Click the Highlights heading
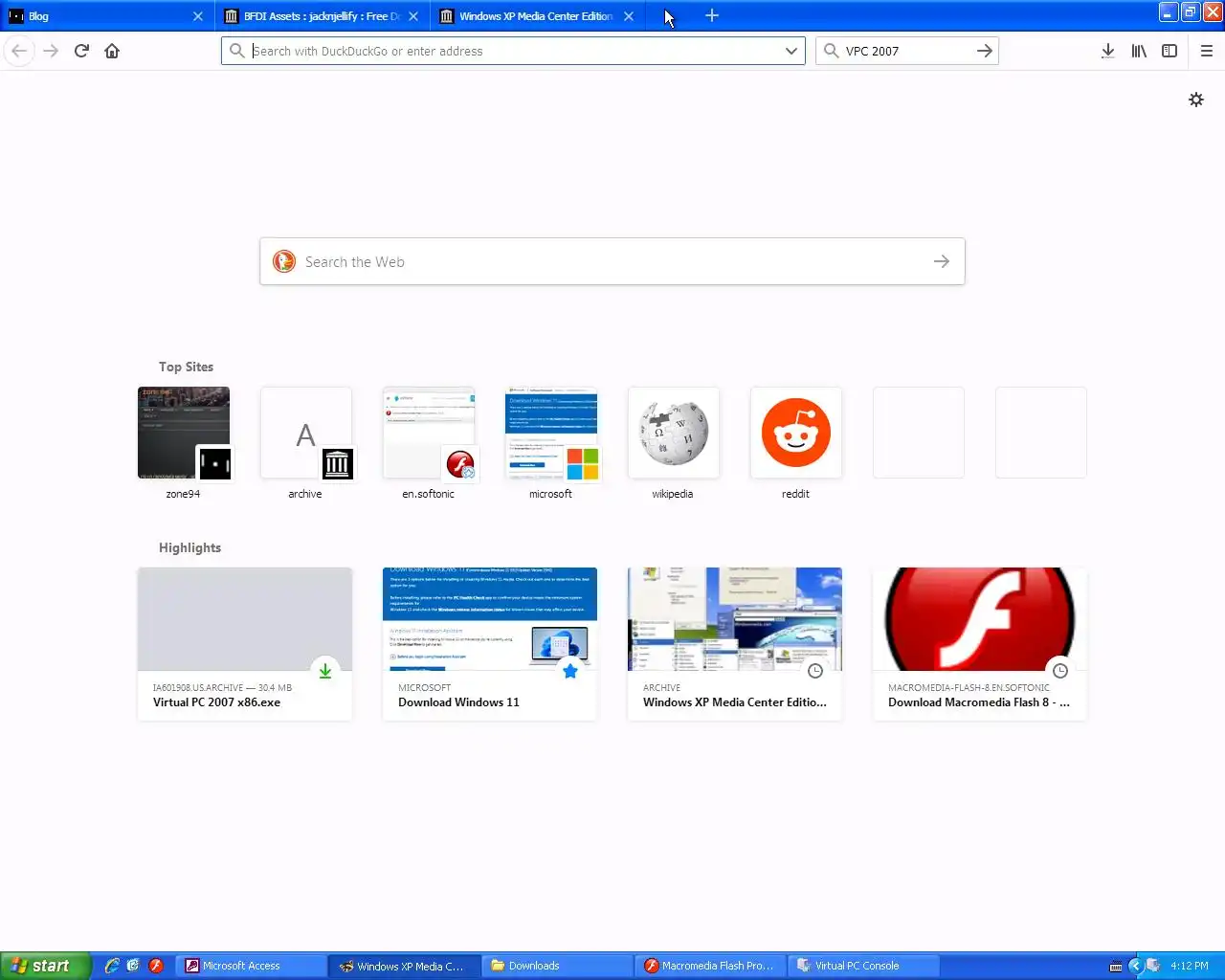The height and width of the screenshot is (980, 1225). tap(189, 547)
